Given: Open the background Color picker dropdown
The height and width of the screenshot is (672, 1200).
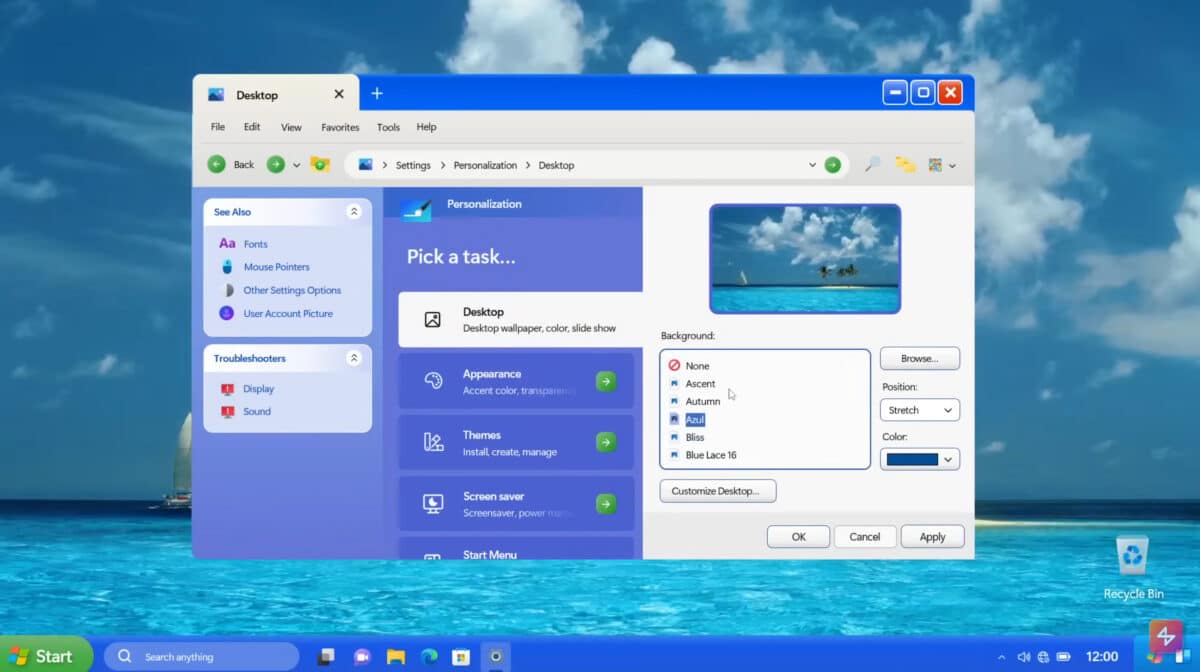Looking at the screenshot, I should pyautogui.click(x=919, y=458).
